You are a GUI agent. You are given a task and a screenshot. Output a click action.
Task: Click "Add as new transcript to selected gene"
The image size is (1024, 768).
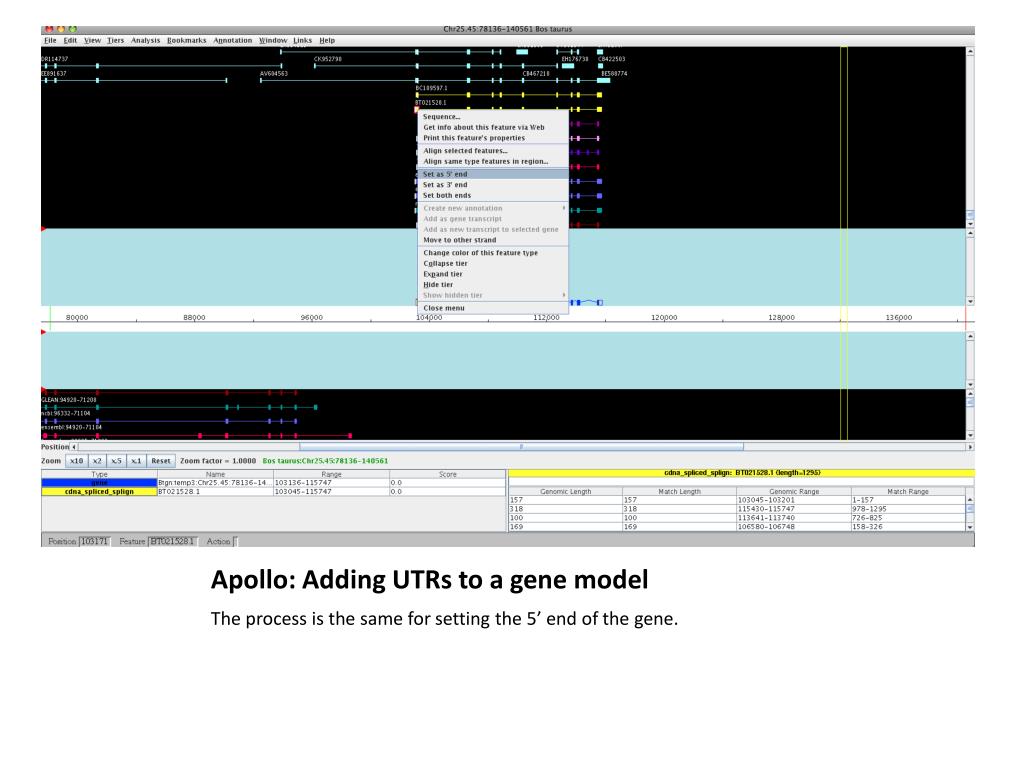493,229
